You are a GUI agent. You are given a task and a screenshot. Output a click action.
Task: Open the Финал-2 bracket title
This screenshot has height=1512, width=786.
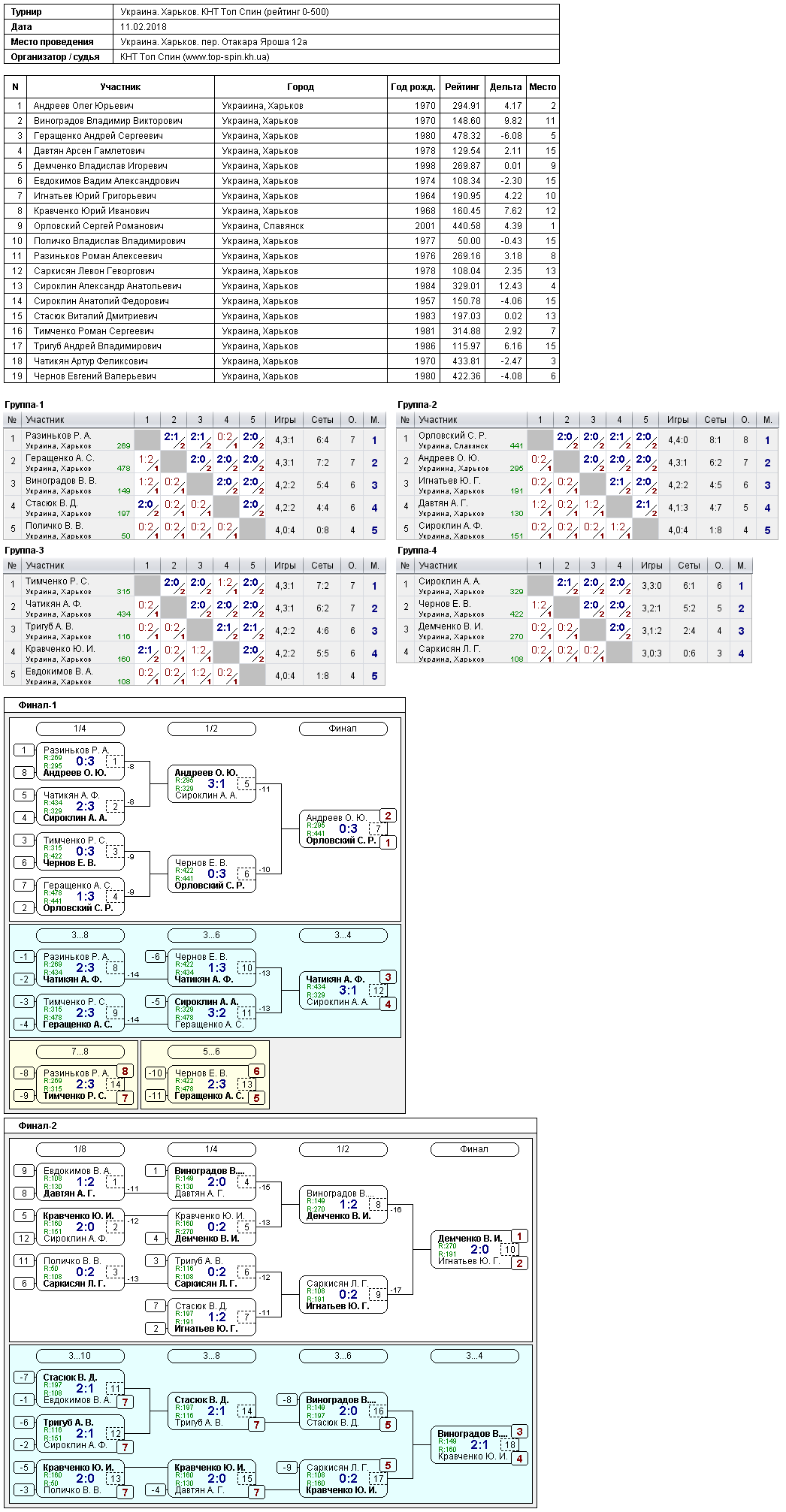point(38,1126)
